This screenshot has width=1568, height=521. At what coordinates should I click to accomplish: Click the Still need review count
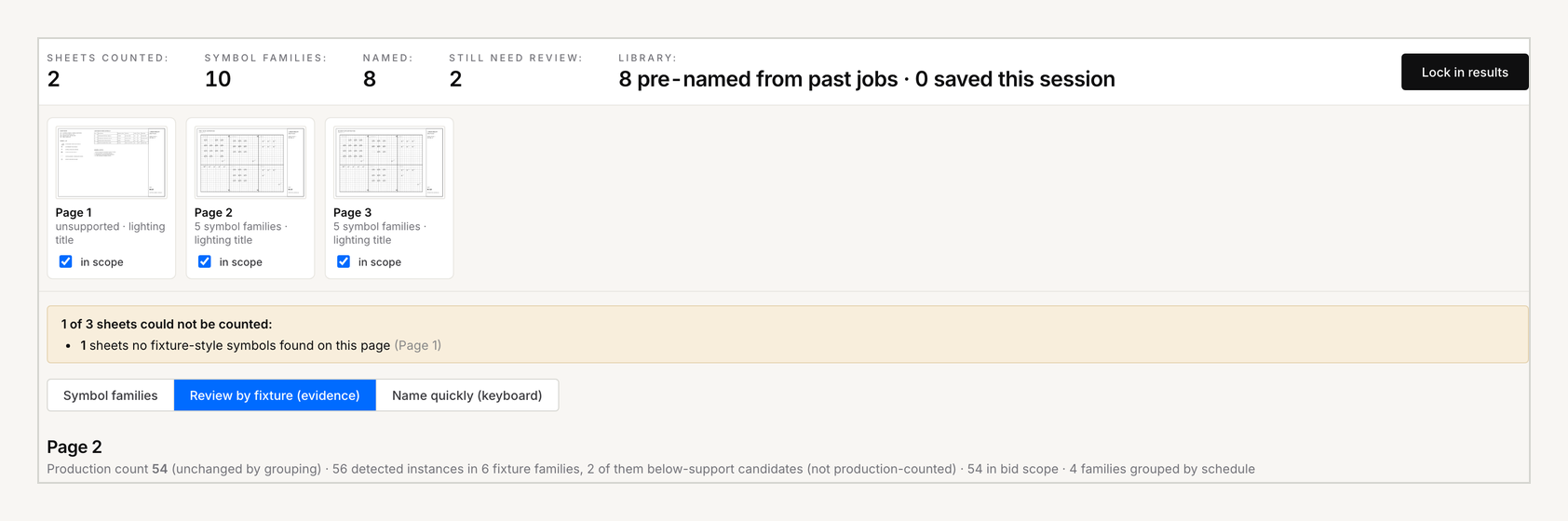[455, 79]
